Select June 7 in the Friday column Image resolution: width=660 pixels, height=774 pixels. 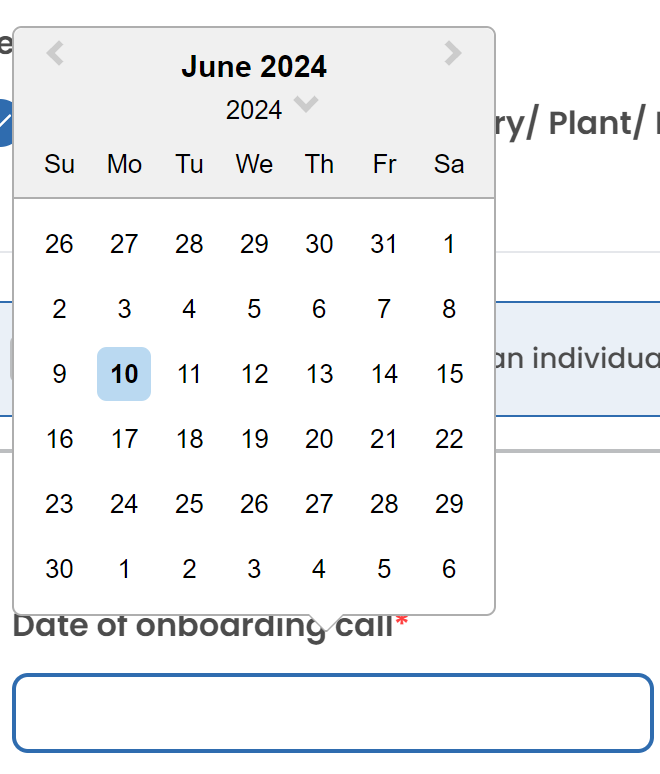click(x=384, y=309)
